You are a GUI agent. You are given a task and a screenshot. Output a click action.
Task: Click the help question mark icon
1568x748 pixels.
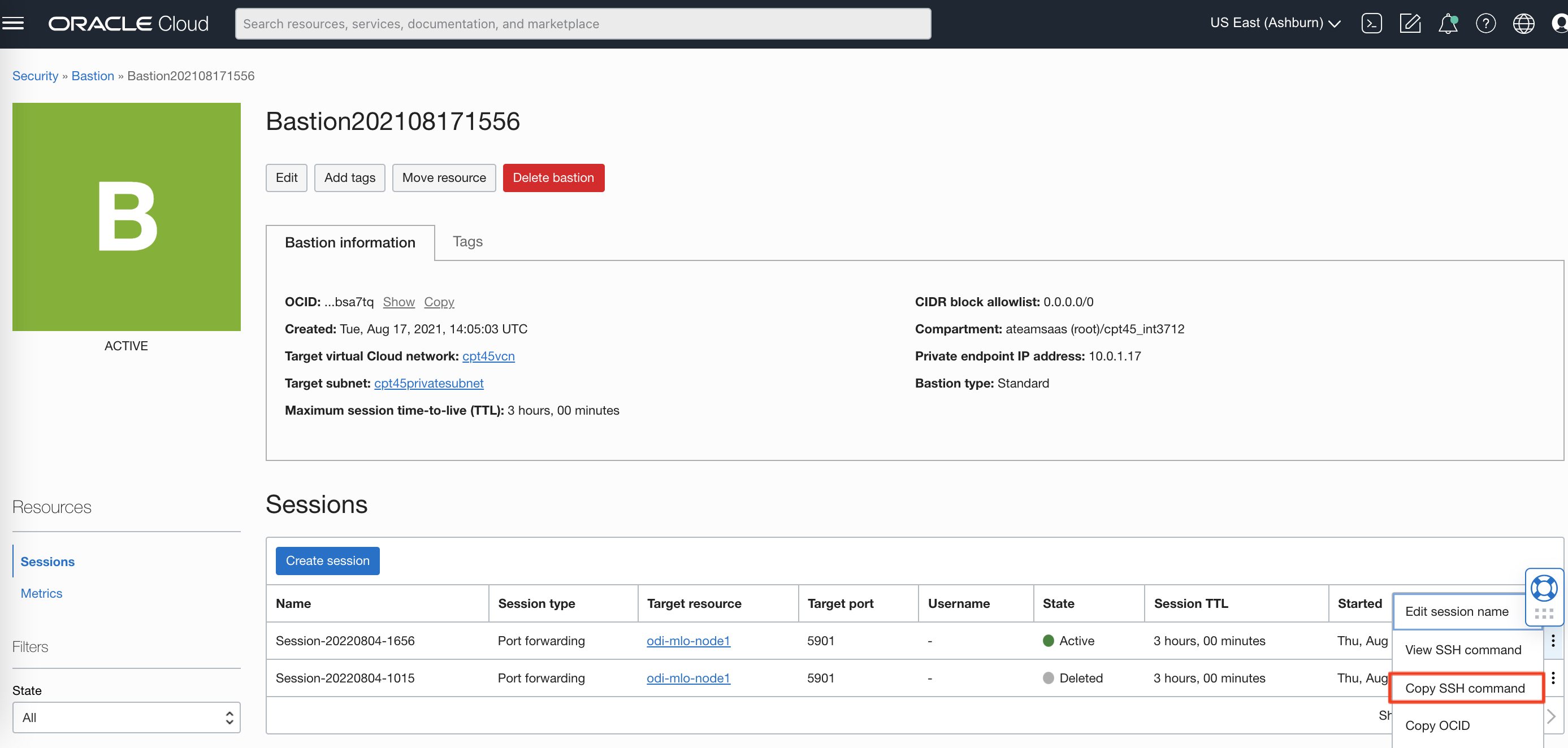pos(1486,23)
